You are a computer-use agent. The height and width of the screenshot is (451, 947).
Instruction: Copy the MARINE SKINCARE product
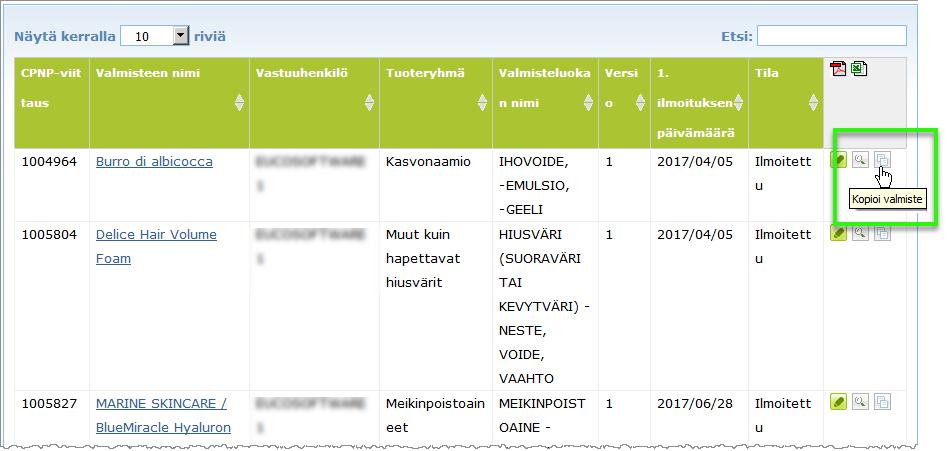click(882, 401)
